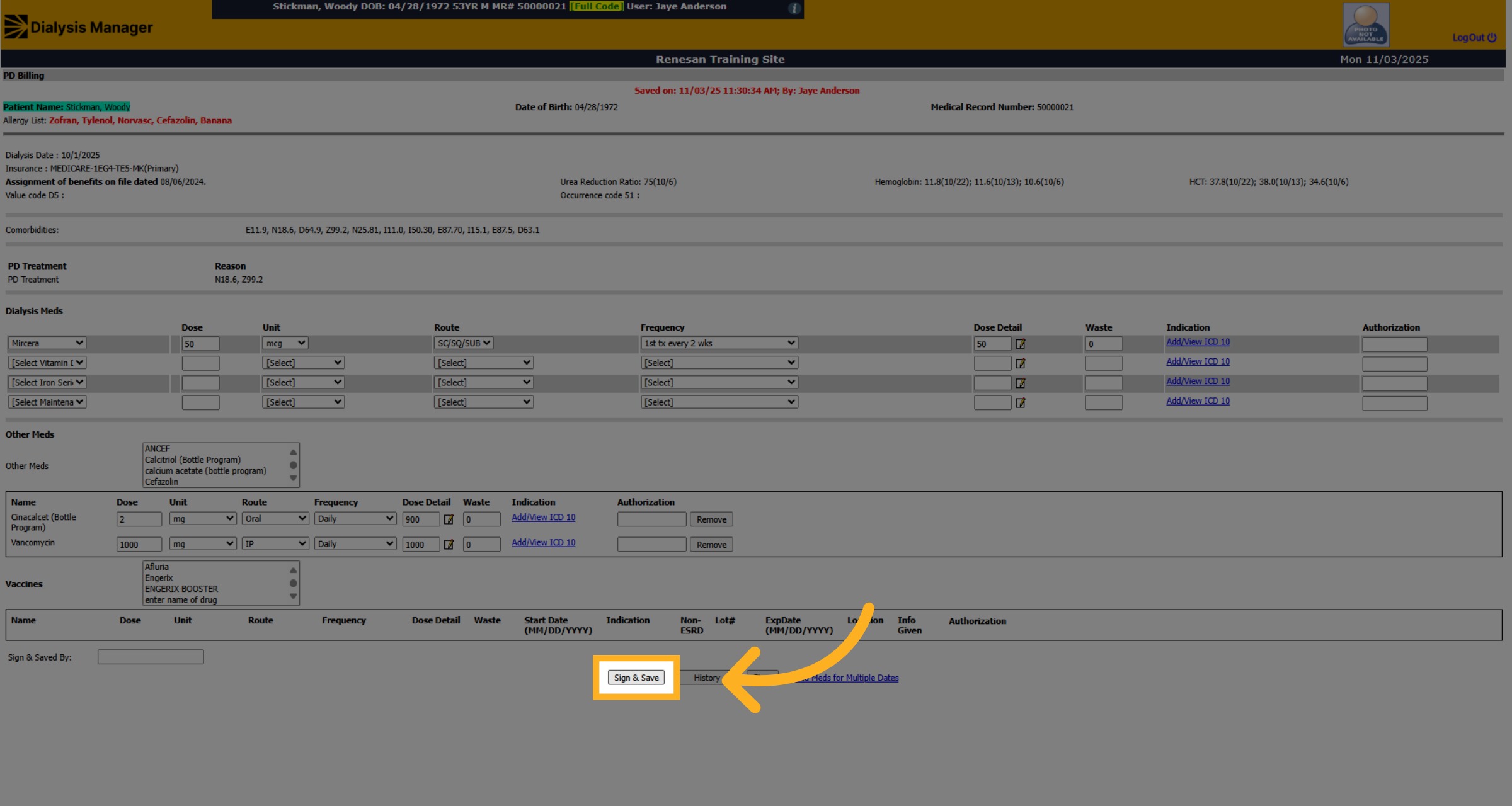The height and width of the screenshot is (806, 1512).
Task: Open Dose Detail edit icon for Vitamin D row
Action: click(1021, 363)
